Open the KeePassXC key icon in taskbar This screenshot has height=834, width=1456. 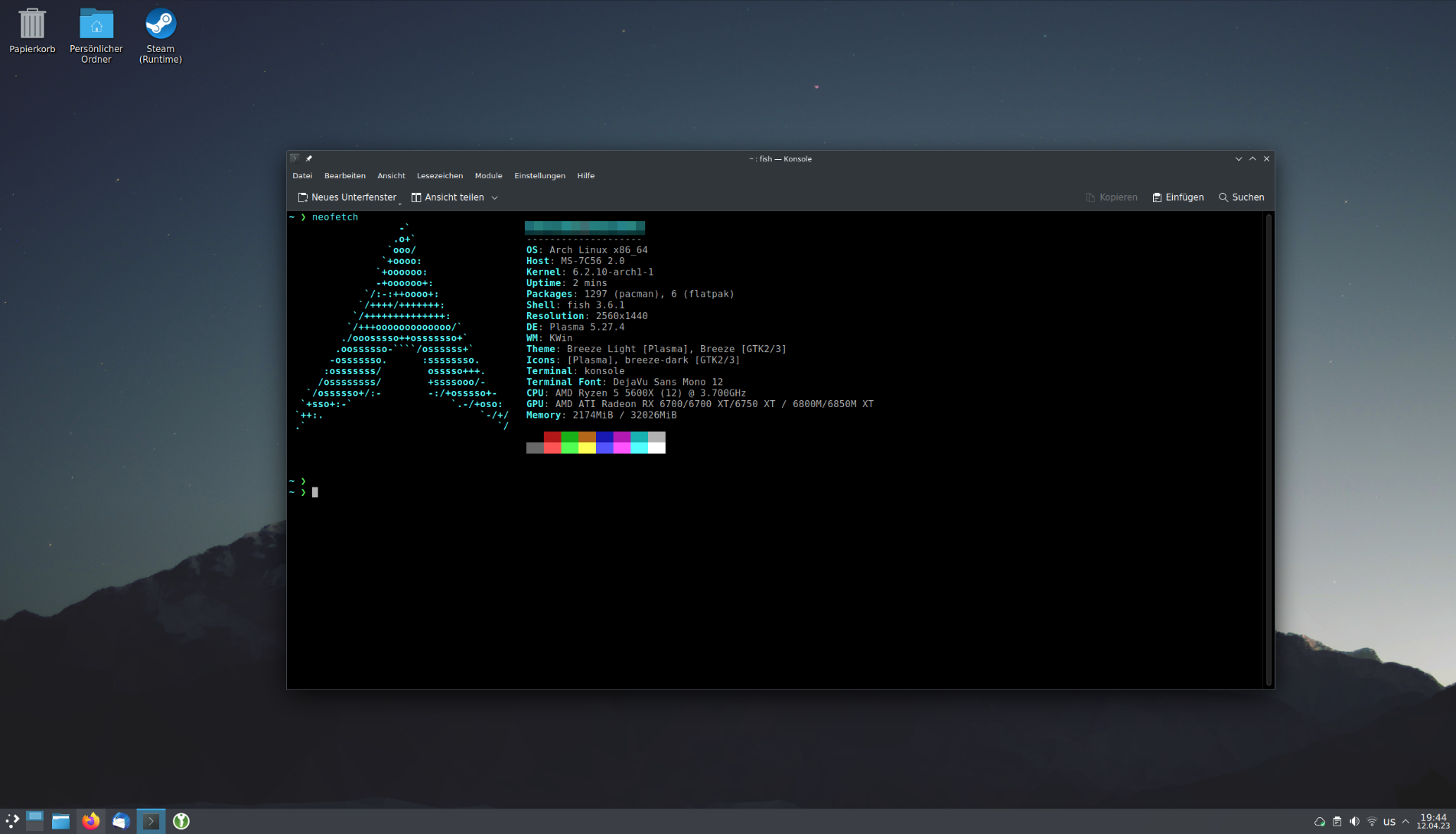pos(181,821)
